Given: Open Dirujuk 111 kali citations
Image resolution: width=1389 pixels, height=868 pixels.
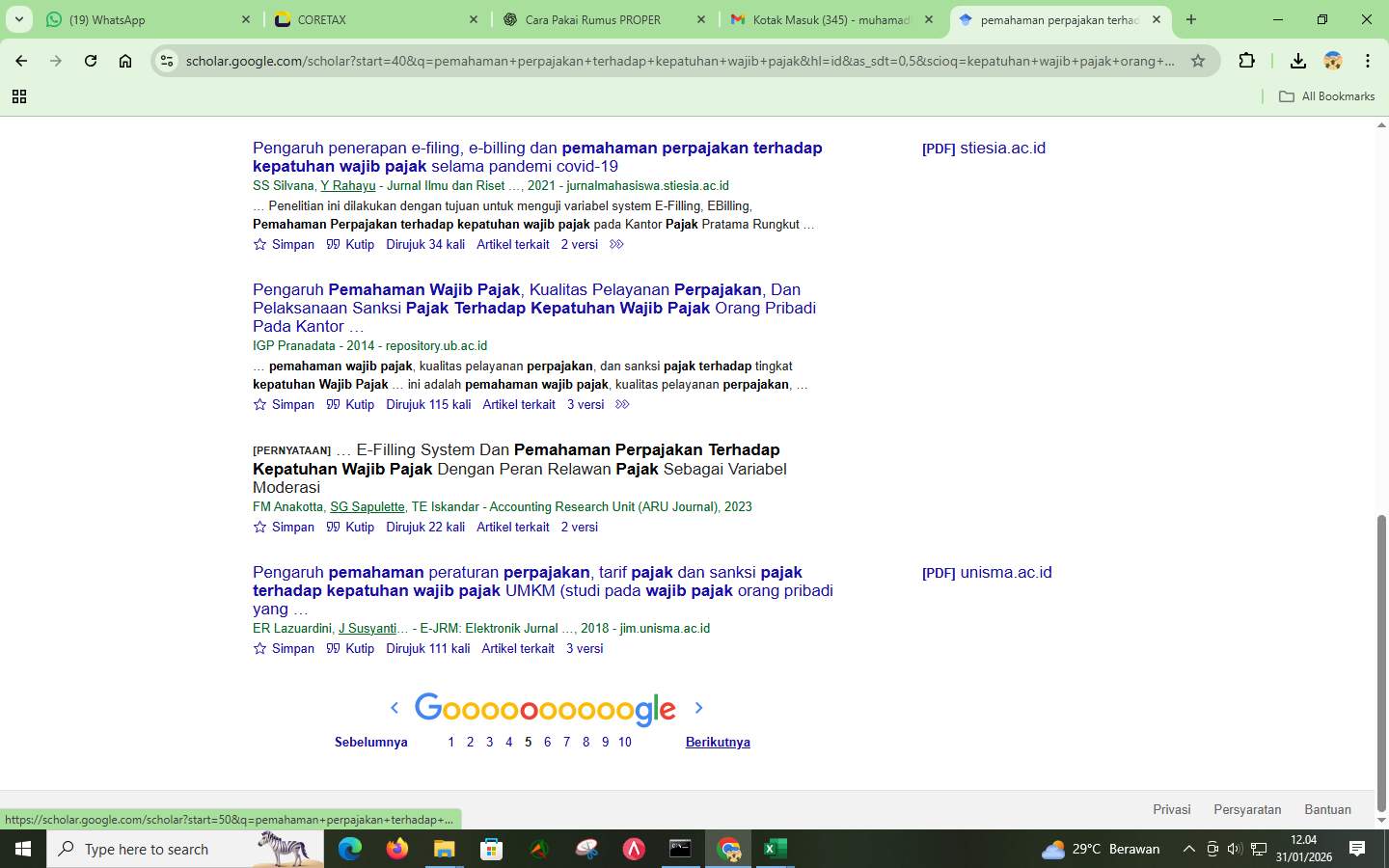Looking at the screenshot, I should pyautogui.click(x=428, y=648).
